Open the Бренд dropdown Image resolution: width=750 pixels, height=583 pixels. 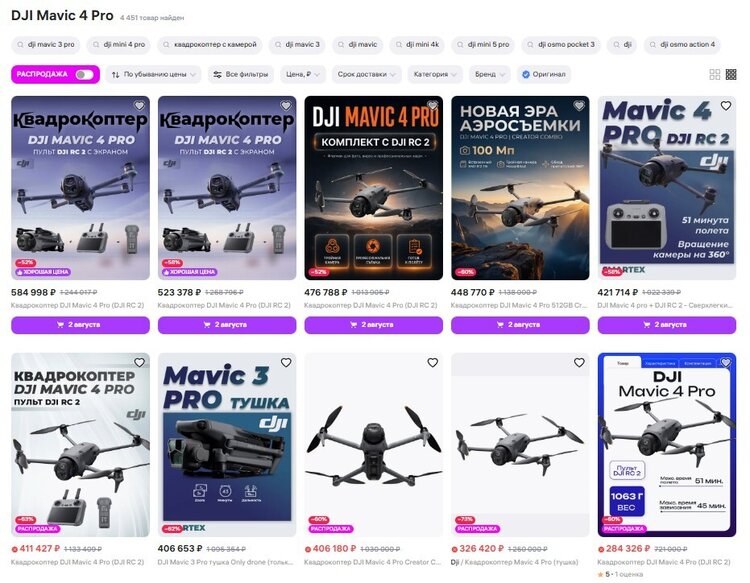[x=490, y=74]
